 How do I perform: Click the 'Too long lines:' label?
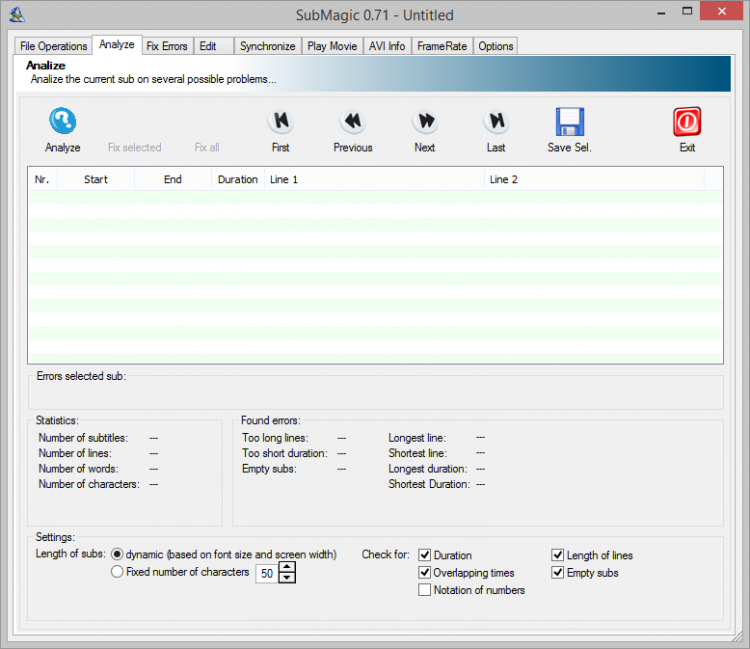tap(275, 438)
